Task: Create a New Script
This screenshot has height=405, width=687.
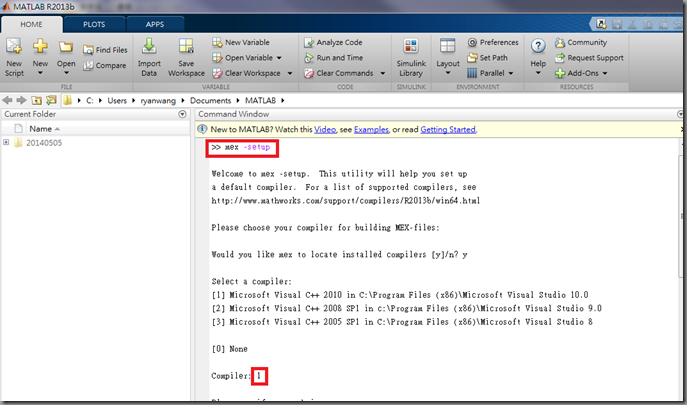Action: [14, 58]
